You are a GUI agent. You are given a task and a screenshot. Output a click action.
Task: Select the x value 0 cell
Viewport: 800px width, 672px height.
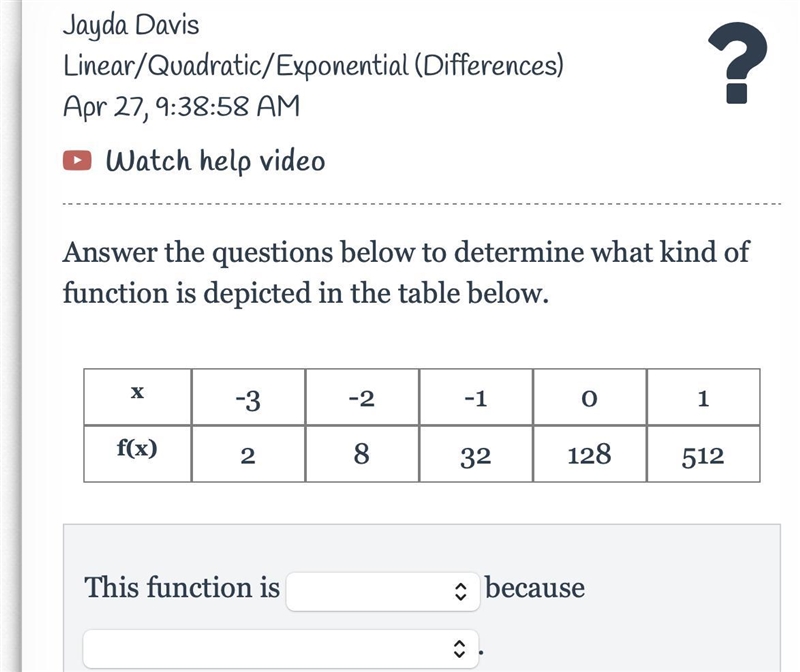tap(589, 396)
